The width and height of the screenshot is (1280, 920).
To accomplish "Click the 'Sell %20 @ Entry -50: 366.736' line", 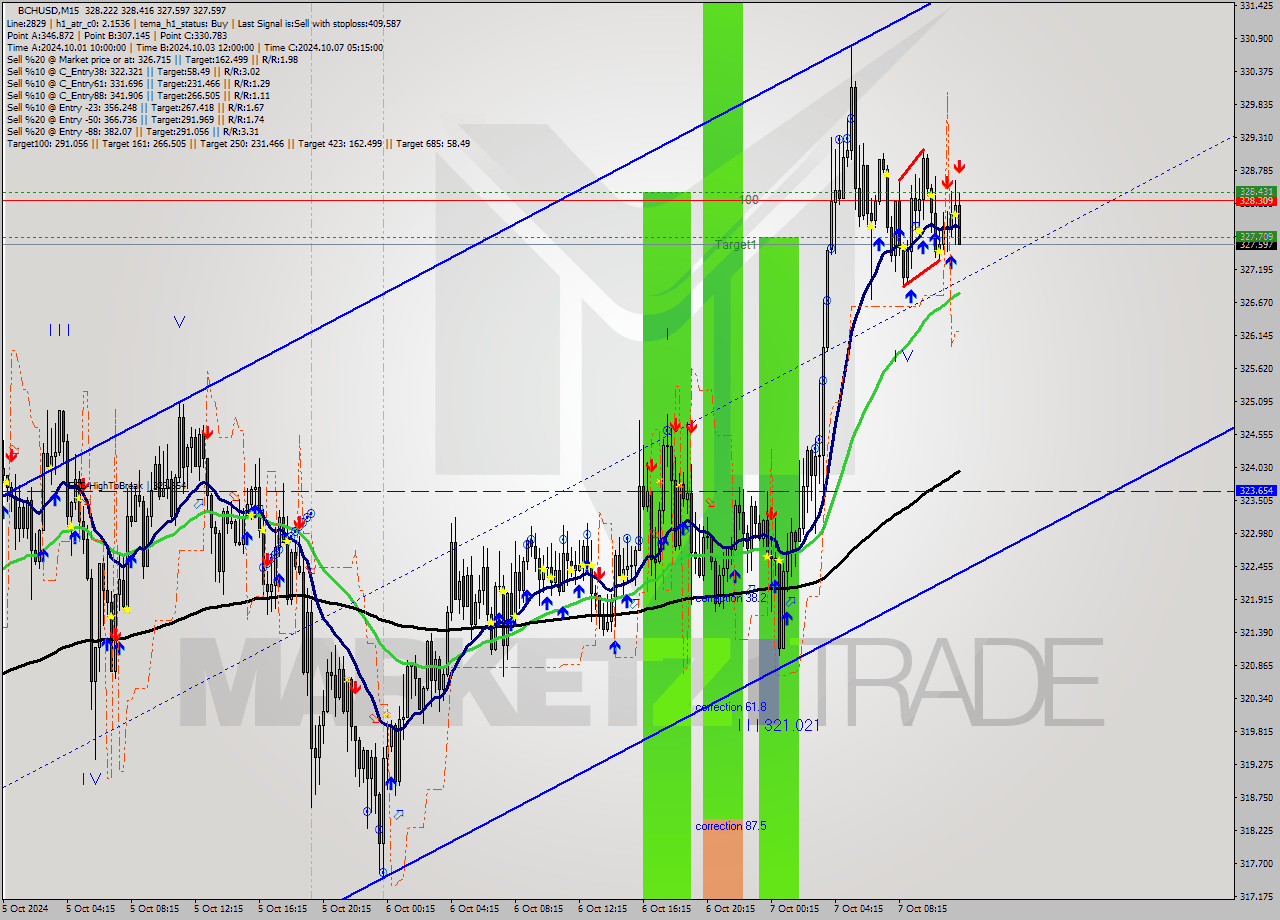I will pyautogui.click(x=135, y=119).
